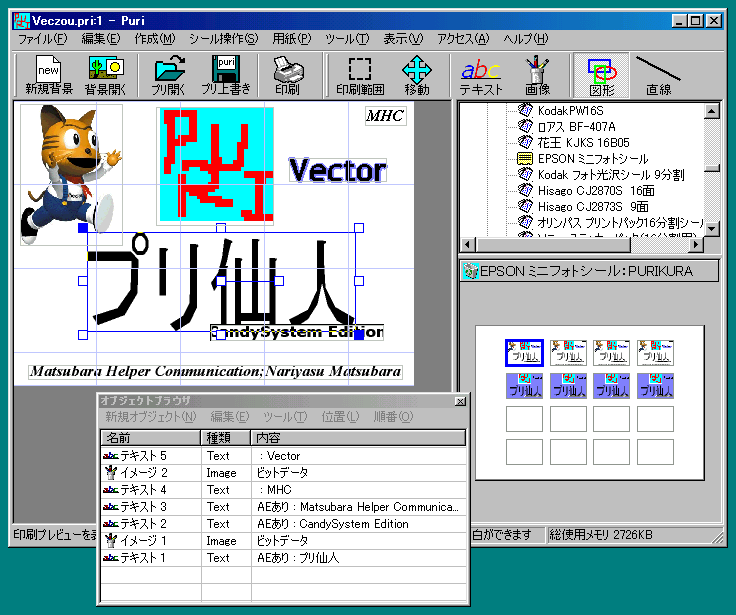Click the PURI pixel logo image
Image resolution: width=736 pixels, height=615 pixels.
pos(216,164)
